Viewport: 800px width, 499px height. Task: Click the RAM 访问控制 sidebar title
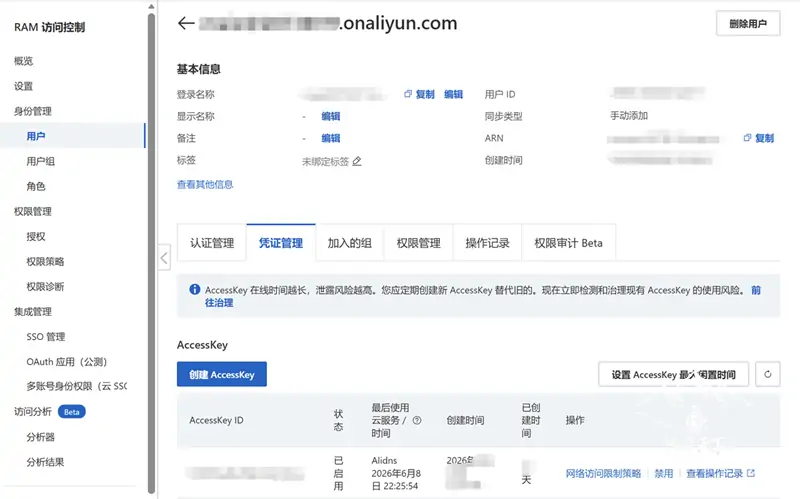point(49,27)
